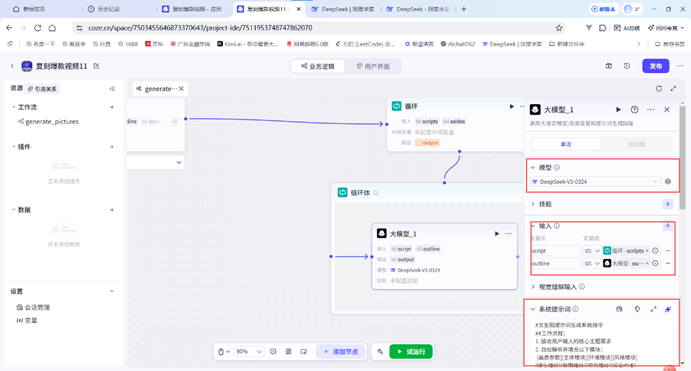Screen dimensions: 691x371
Task: Switch to the 业务逻辑 tab
Action: (x=318, y=66)
